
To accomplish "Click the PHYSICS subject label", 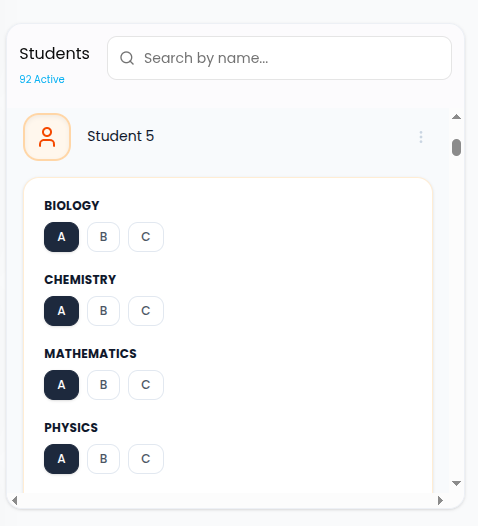I will [x=71, y=428].
